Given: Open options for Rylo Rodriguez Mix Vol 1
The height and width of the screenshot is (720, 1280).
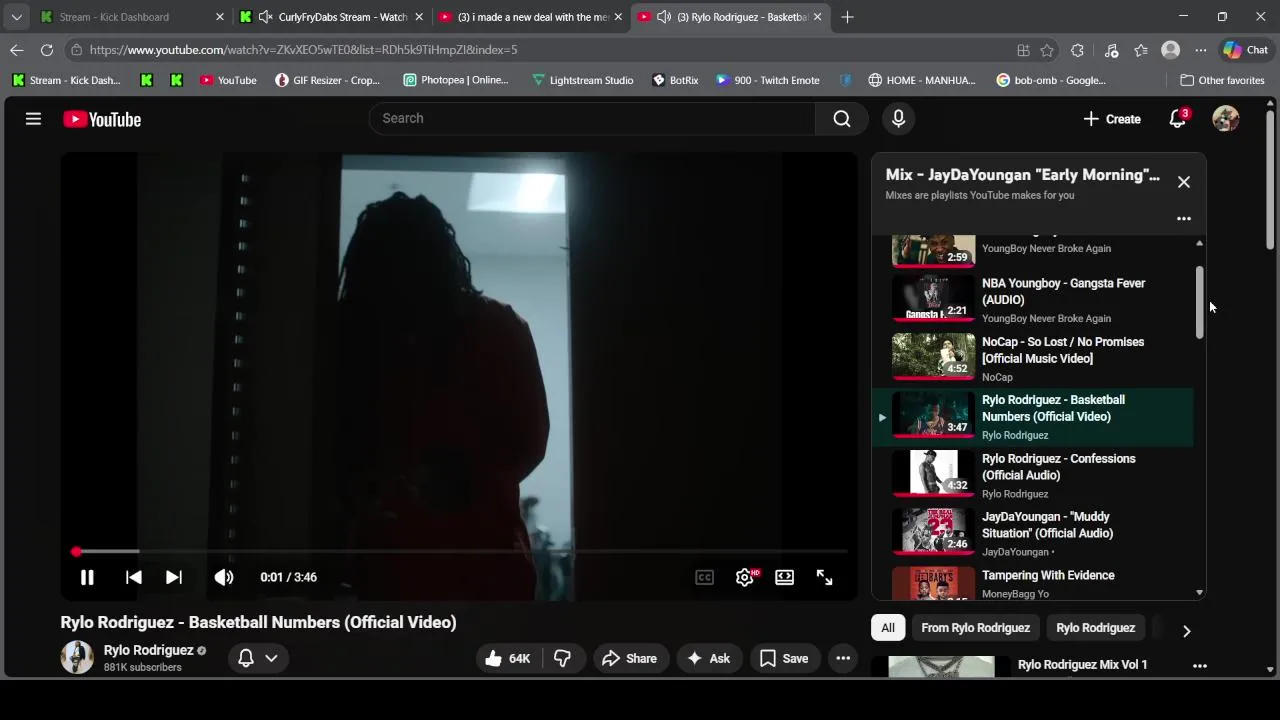Looking at the screenshot, I should [1200, 665].
